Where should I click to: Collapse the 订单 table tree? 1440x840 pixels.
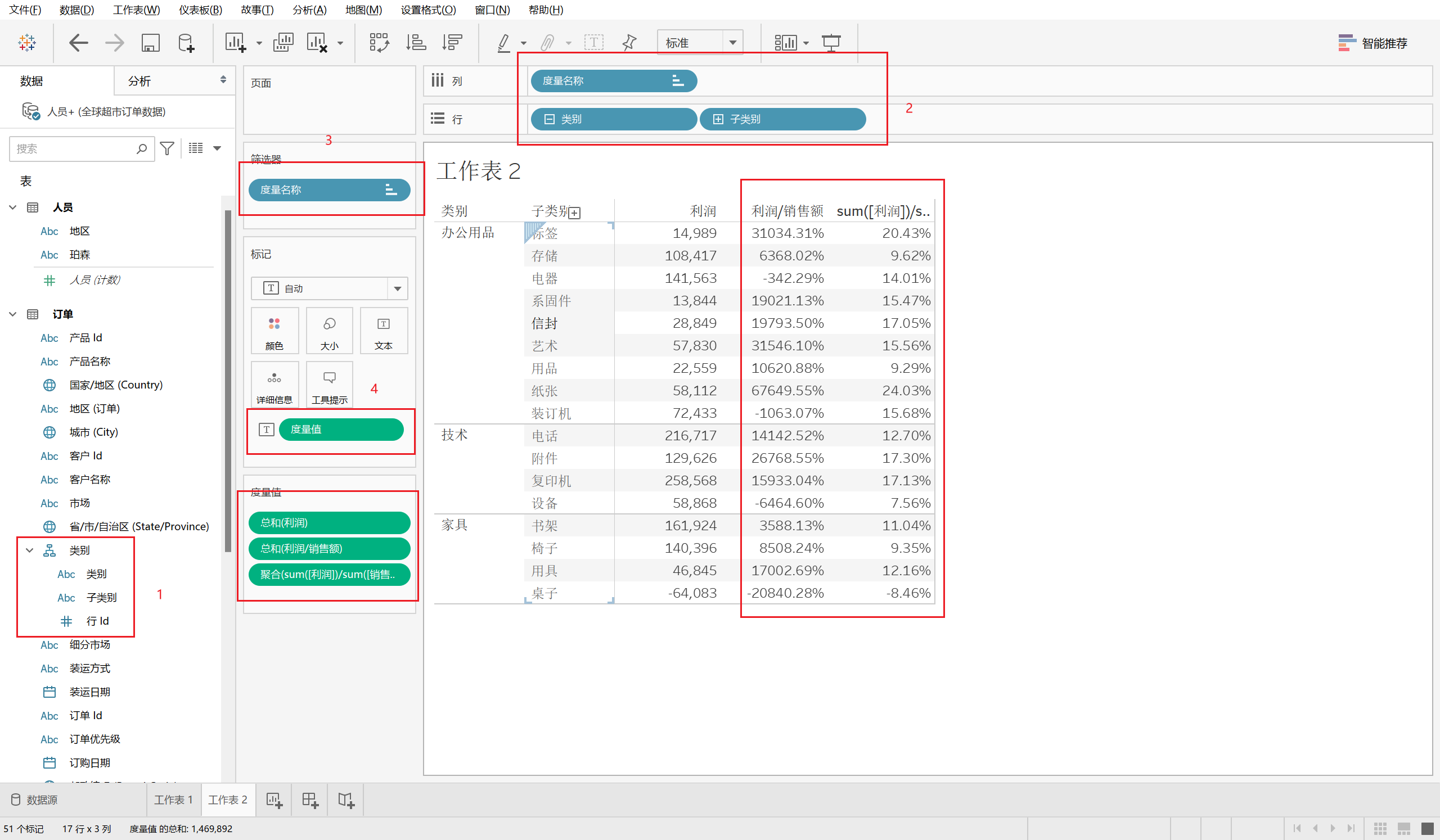13,314
